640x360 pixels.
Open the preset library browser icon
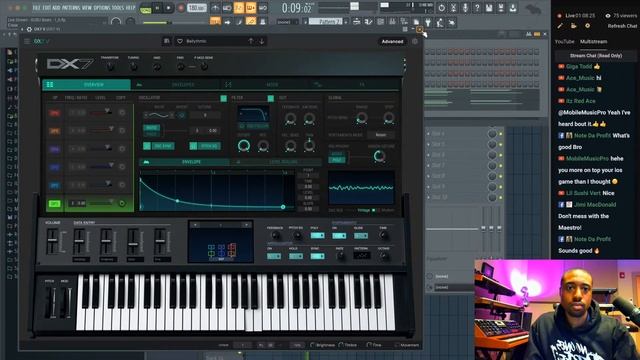(167, 41)
